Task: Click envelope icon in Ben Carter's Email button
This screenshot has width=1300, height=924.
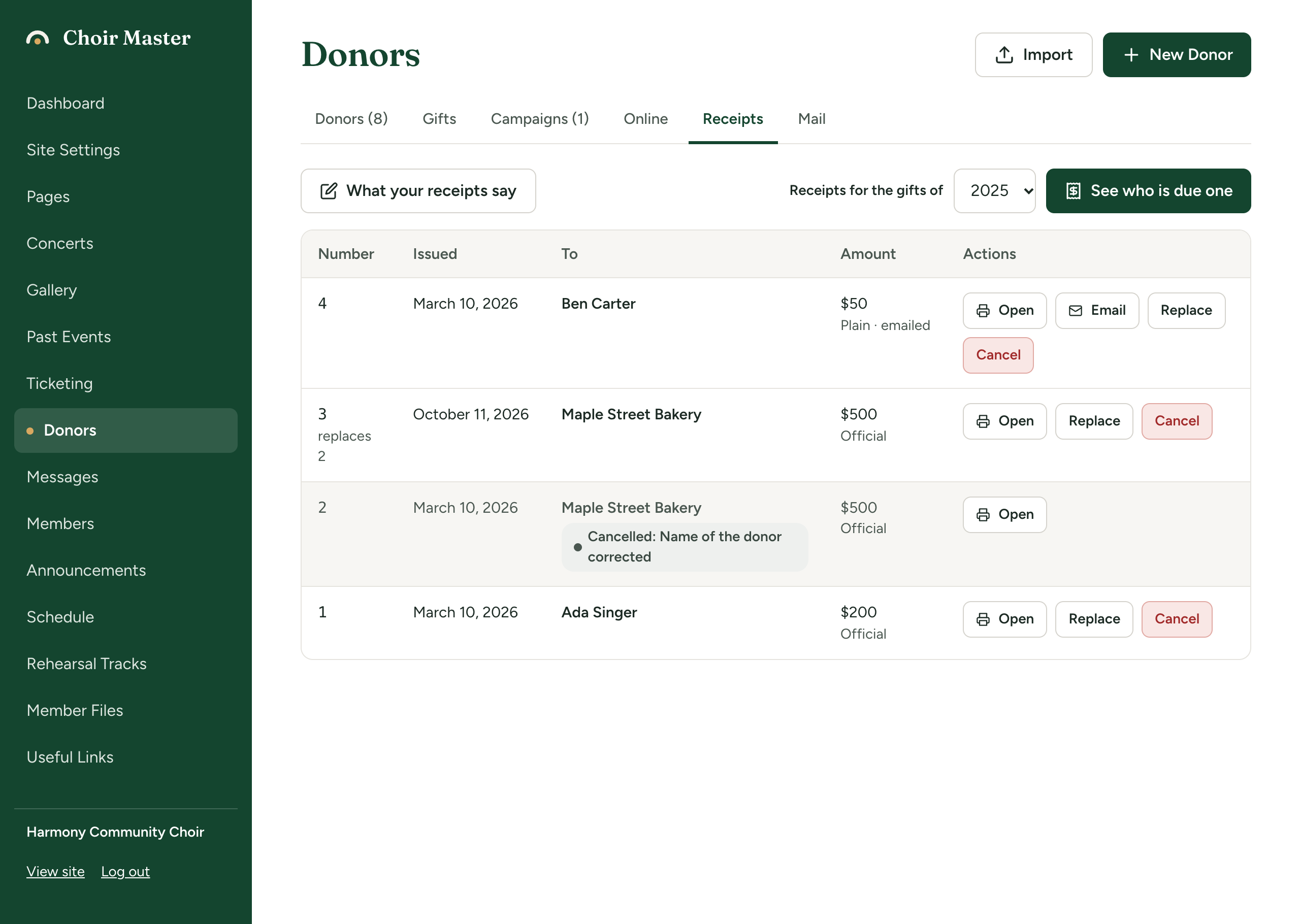Action: (1075, 311)
